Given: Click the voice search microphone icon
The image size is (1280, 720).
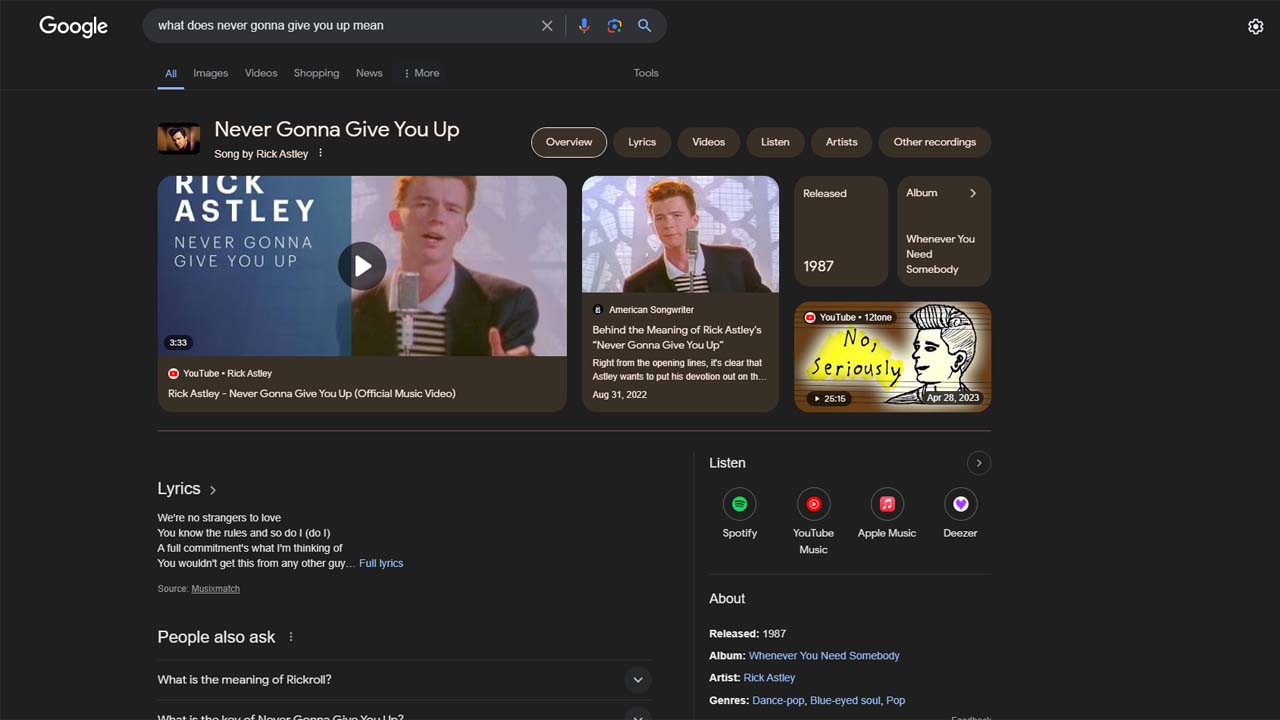Looking at the screenshot, I should point(584,26).
